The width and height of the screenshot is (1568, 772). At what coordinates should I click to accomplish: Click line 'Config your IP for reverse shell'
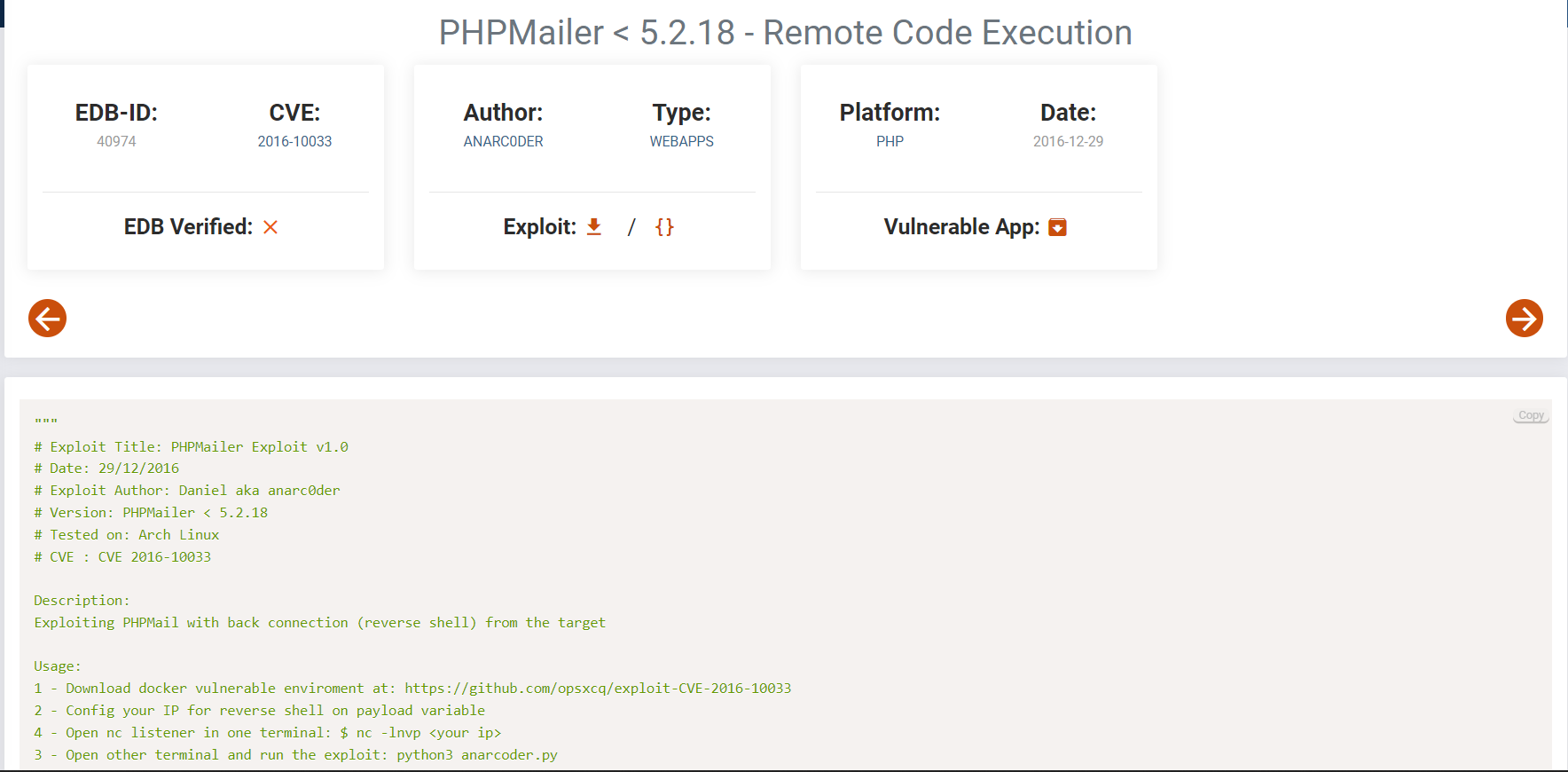click(x=260, y=711)
